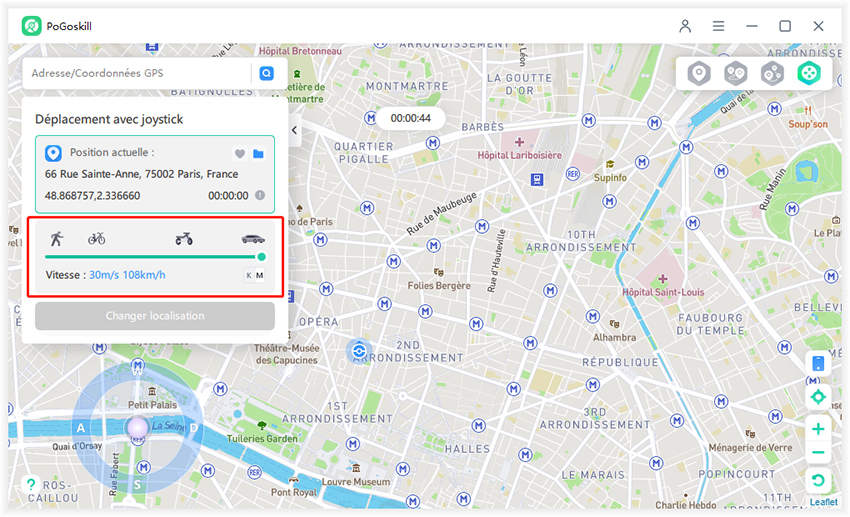The width and height of the screenshot is (850, 517).
Task: Click Hôpital Saint-Louis label
Action: pos(663,292)
